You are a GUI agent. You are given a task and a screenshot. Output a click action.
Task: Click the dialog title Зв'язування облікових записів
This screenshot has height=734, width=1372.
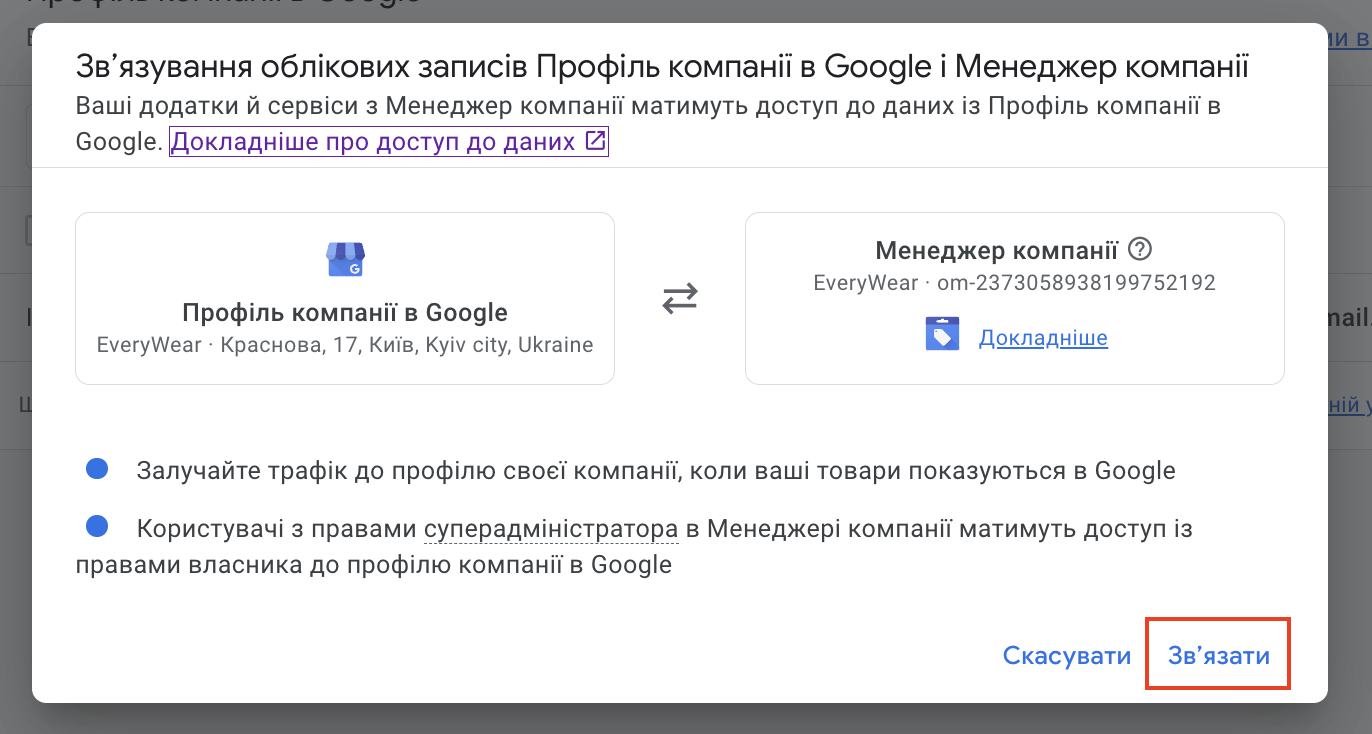coord(663,68)
